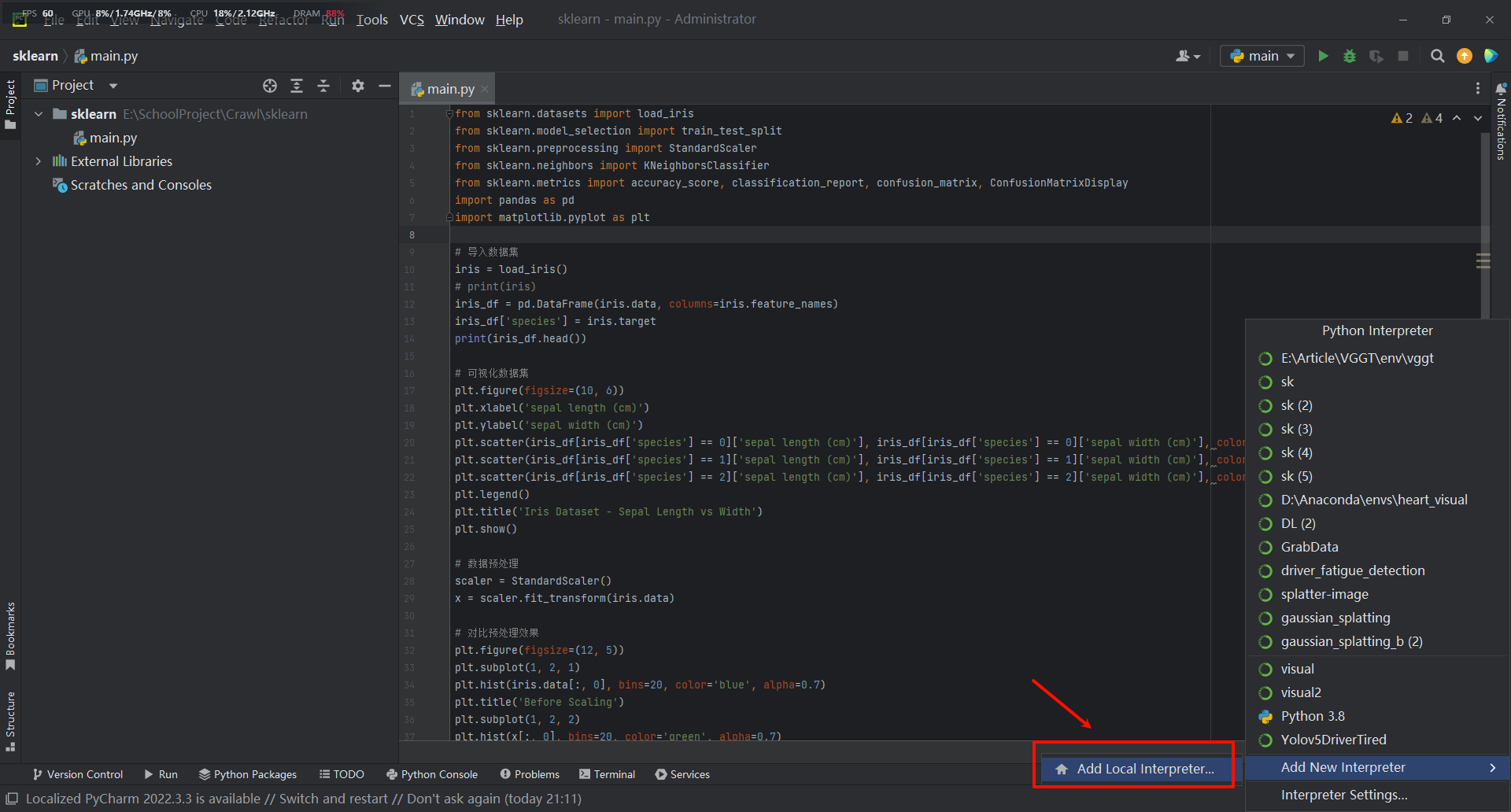This screenshot has width=1511, height=812.
Task: Click the orange IDE update icon
Action: 1465,56
